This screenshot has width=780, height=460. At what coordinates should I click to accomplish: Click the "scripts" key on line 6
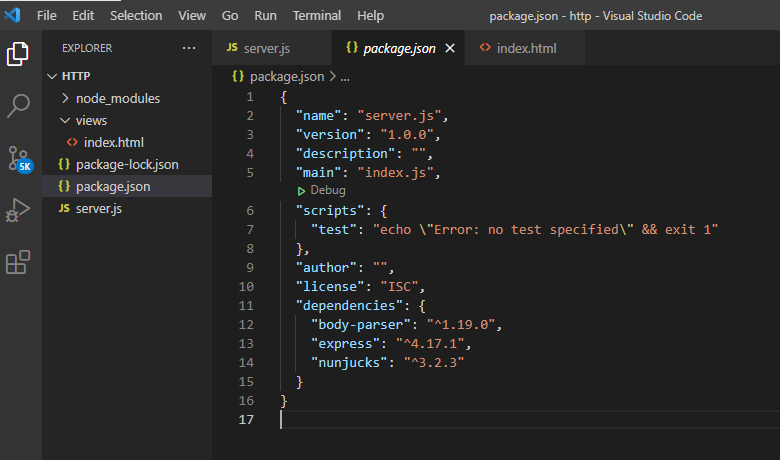tap(330, 211)
